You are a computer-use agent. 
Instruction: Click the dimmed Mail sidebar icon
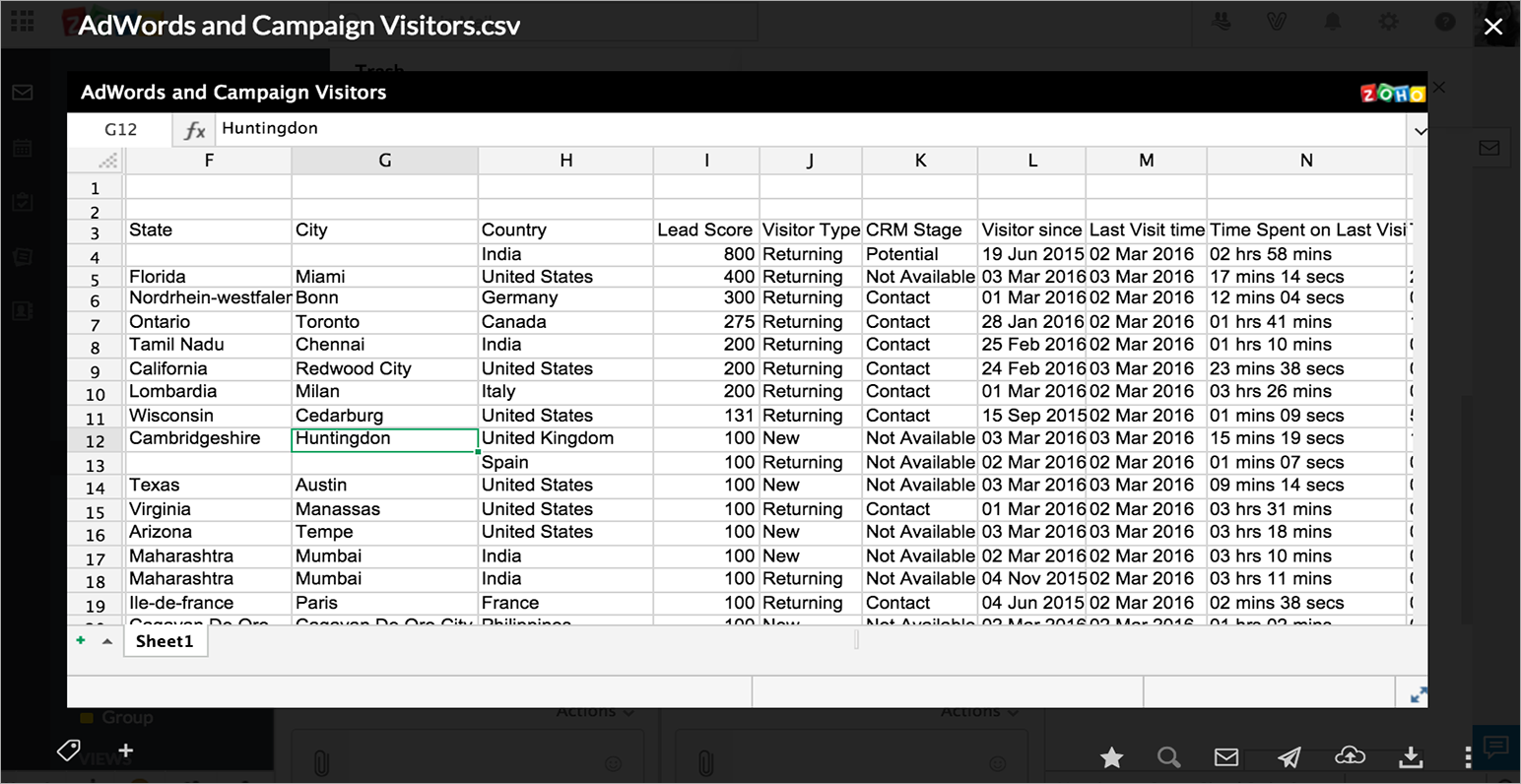coord(23,93)
